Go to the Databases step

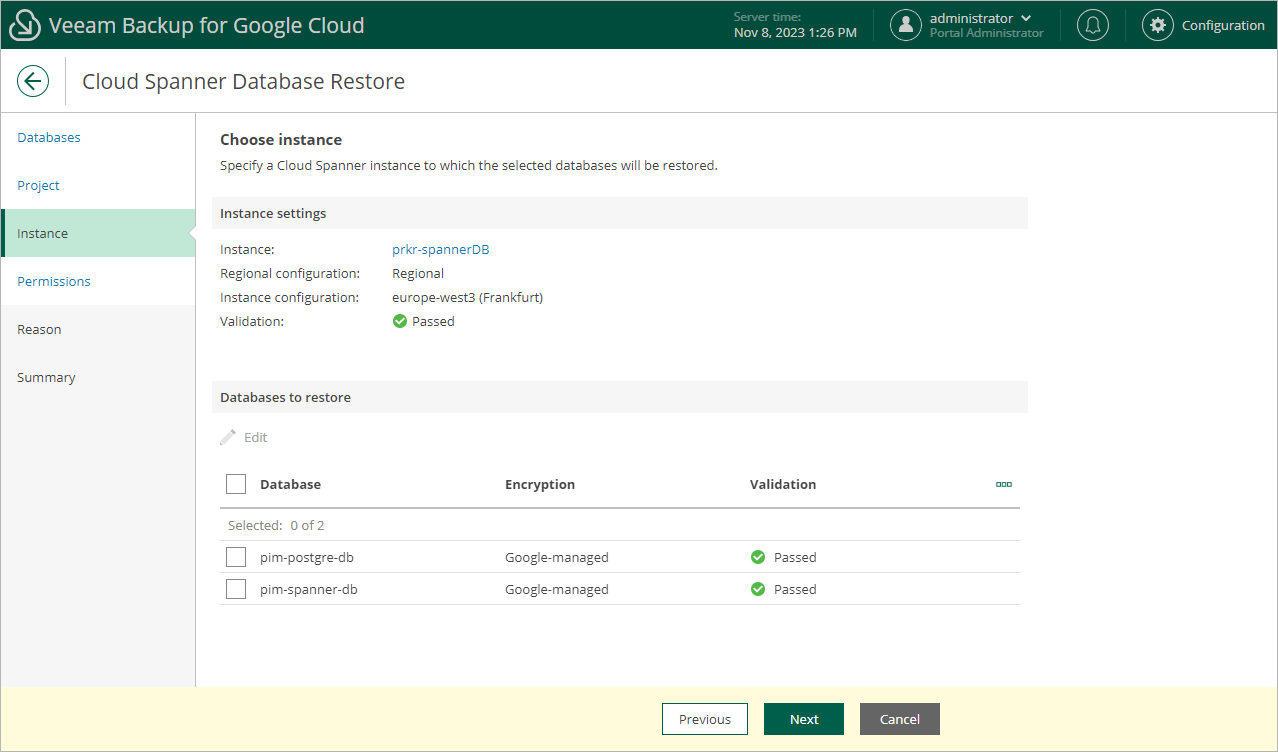pyautogui.click(x=49, y=137)
